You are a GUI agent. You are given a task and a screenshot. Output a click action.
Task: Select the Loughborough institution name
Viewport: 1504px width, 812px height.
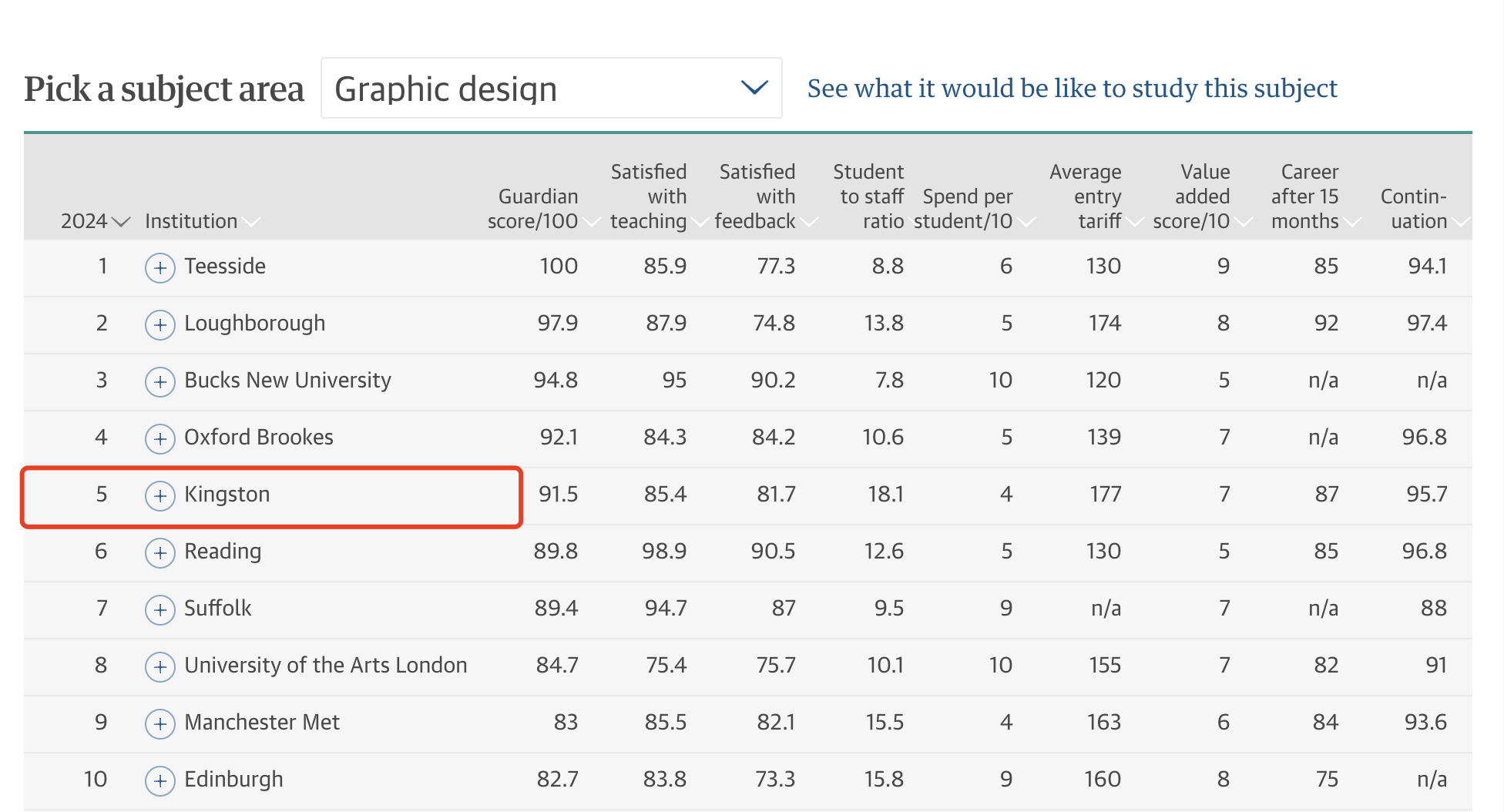(x=254, y=324)
